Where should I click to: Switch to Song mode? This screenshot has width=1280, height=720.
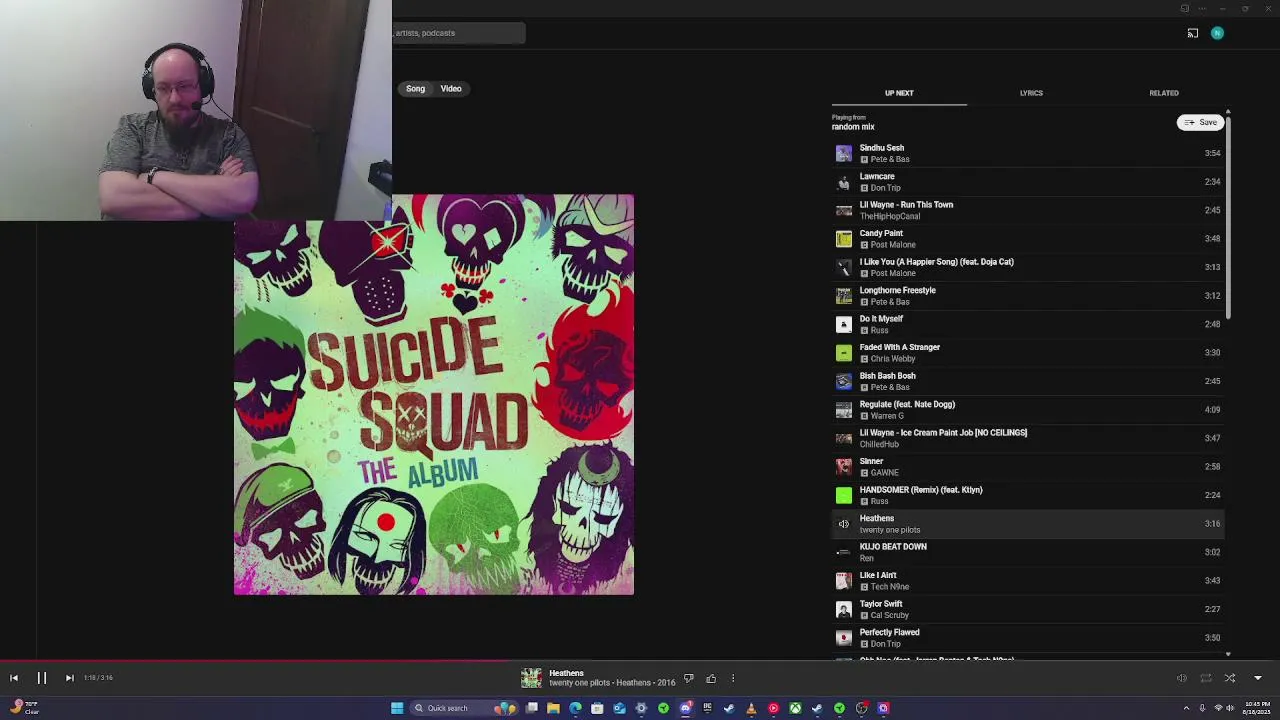tap(415, 89)
